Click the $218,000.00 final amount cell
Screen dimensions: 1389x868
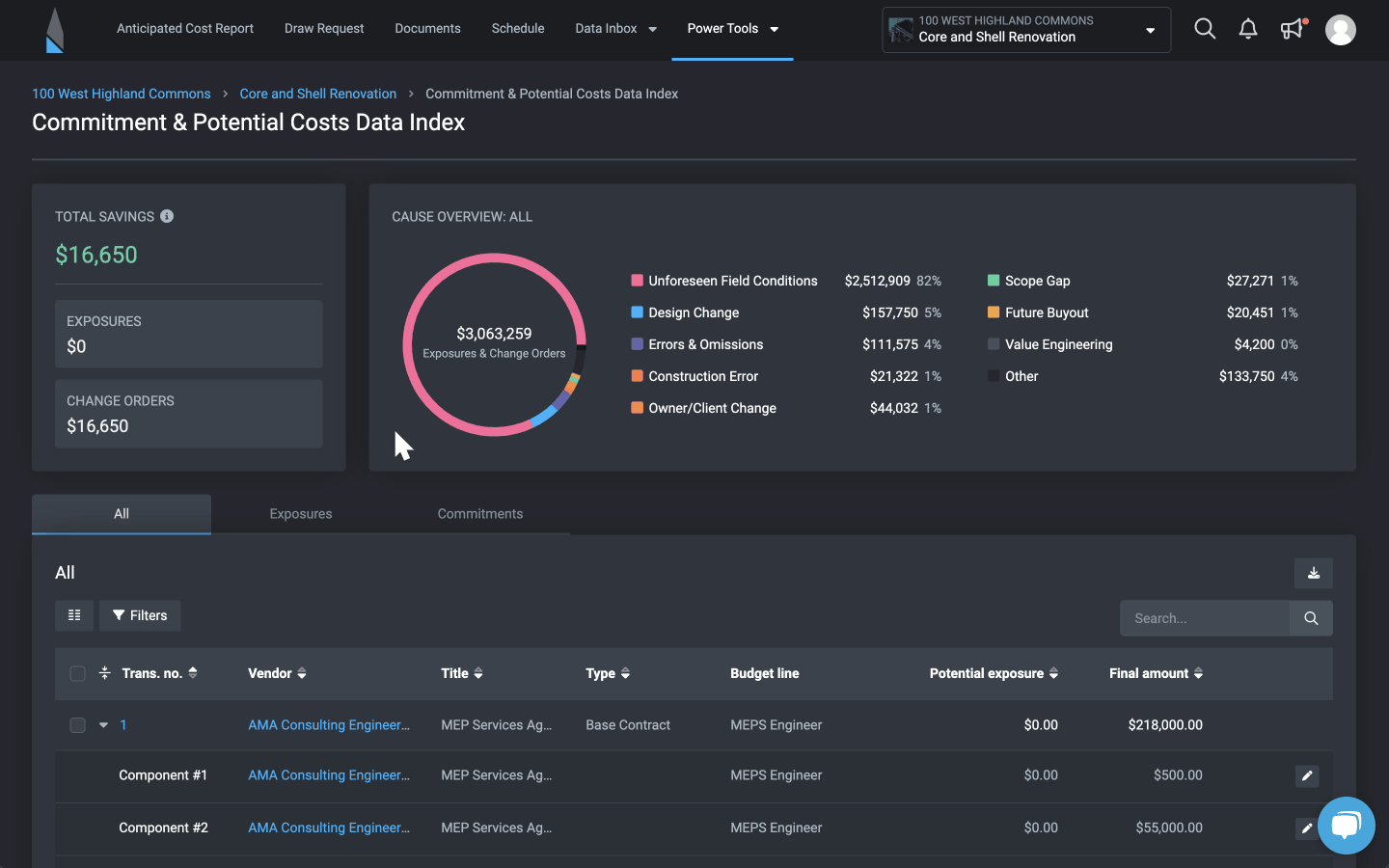[x=1165, y=725]
